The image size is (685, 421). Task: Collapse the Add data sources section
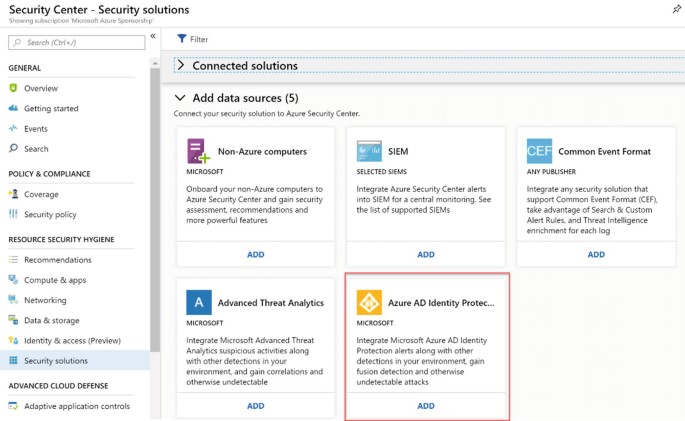click(x=180, y=98)
